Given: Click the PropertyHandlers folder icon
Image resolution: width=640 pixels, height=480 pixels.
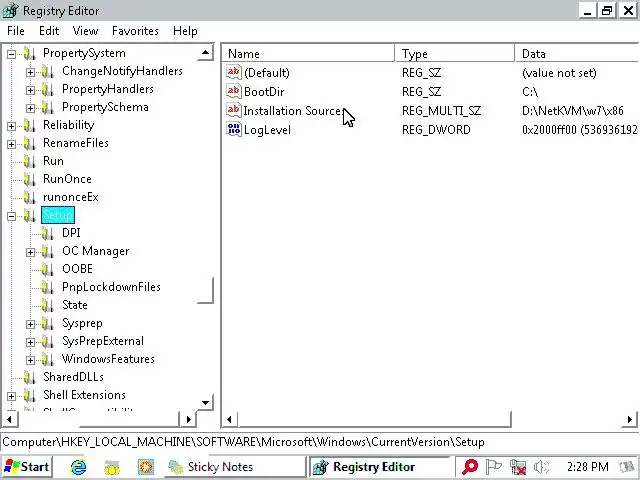Looking at the screenshot, I should click(x=48, y=90).
